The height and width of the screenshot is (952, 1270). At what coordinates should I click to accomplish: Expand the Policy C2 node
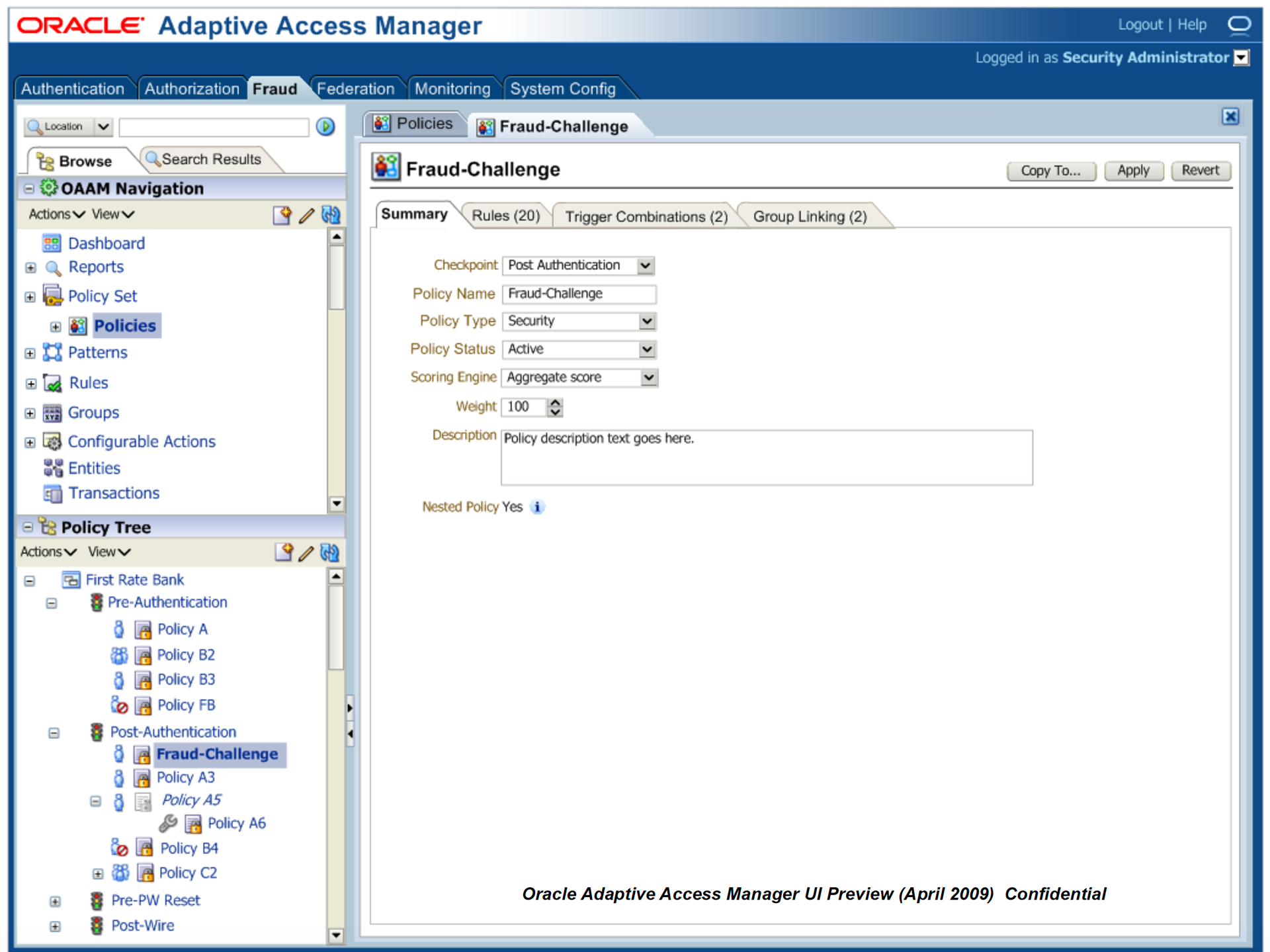(98, 874)
